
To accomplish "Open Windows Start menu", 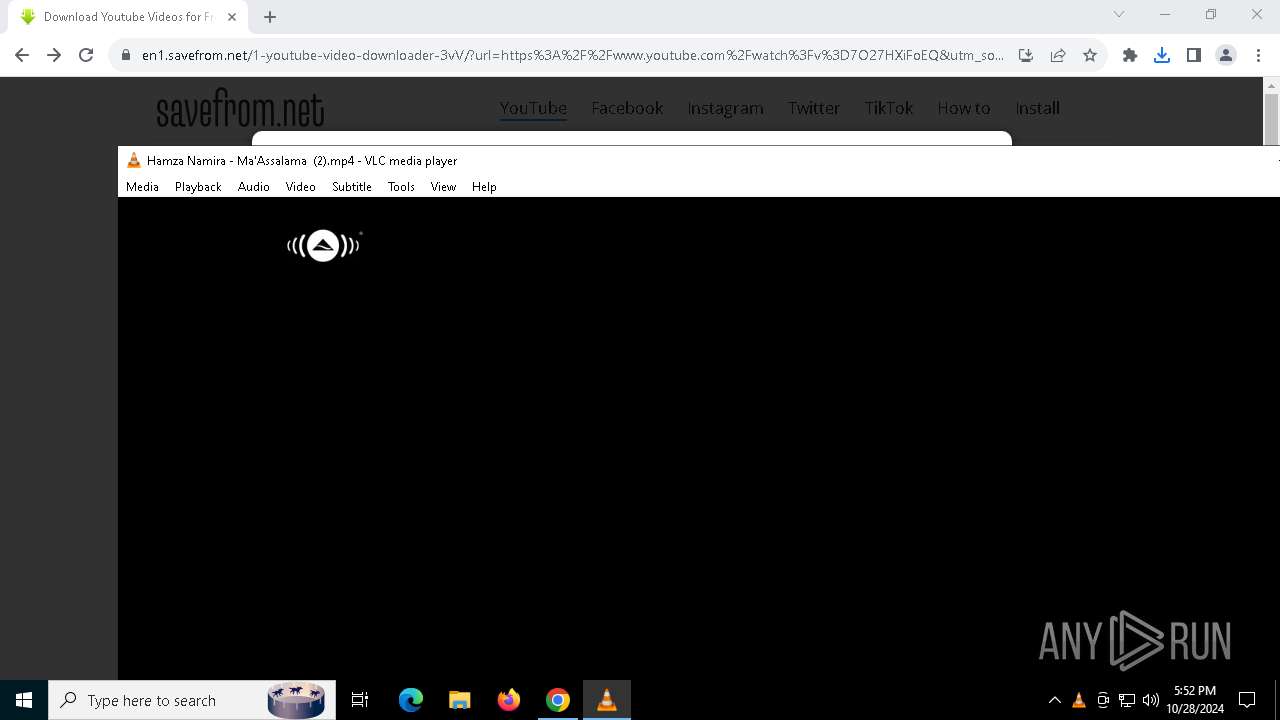I will click(x=24, y=700).
